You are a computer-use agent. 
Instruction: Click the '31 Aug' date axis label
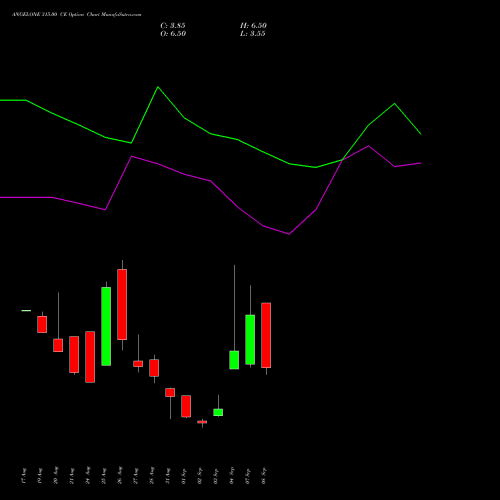[168, 476]
